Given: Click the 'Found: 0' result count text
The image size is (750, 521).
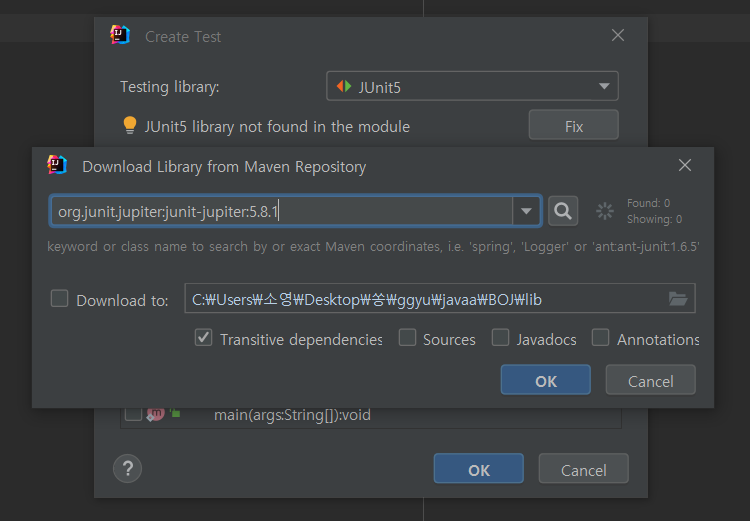Looking at the screenshot, I should coord(648,203).
